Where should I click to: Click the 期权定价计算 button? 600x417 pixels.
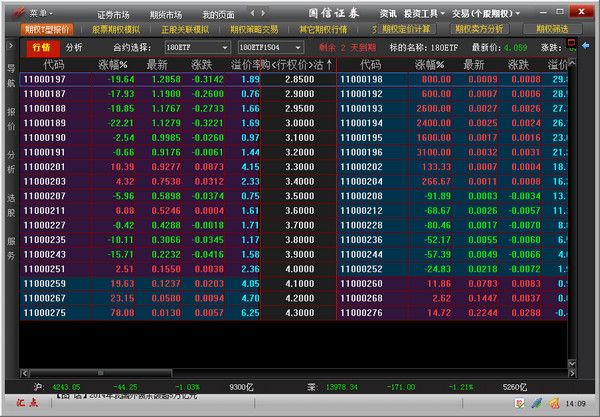coord(406,29)
